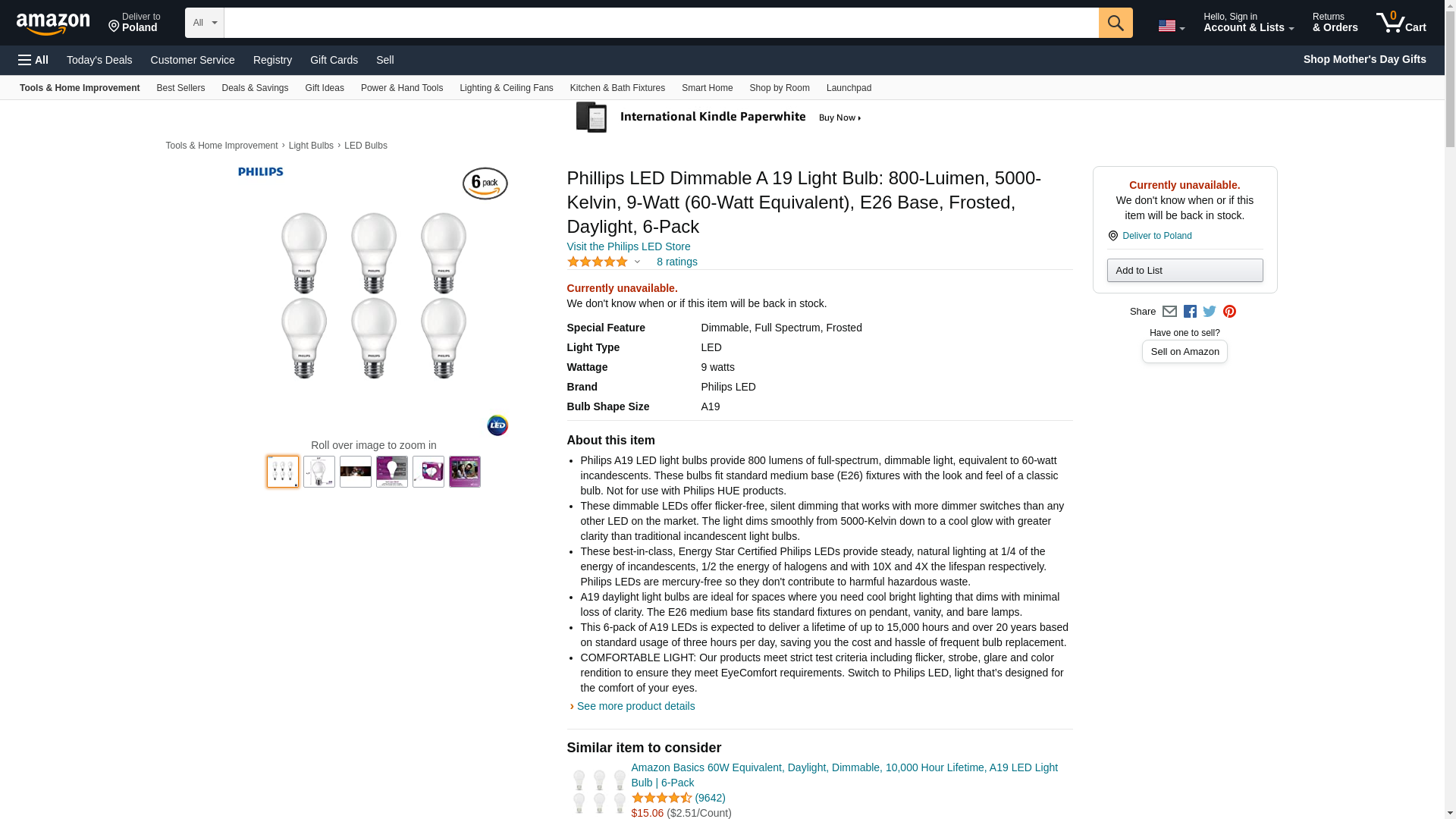Share the product on Twitter

coord(1210,312)
